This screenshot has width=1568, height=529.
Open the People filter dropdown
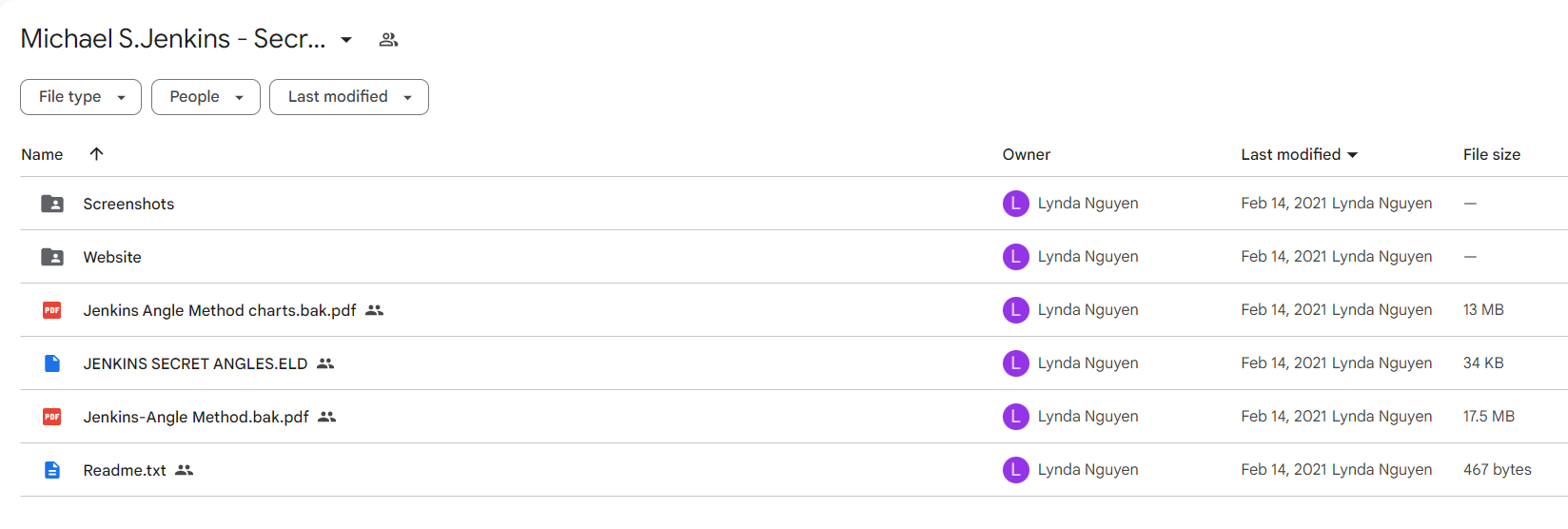pyautogui.click(x=206, y=97)
